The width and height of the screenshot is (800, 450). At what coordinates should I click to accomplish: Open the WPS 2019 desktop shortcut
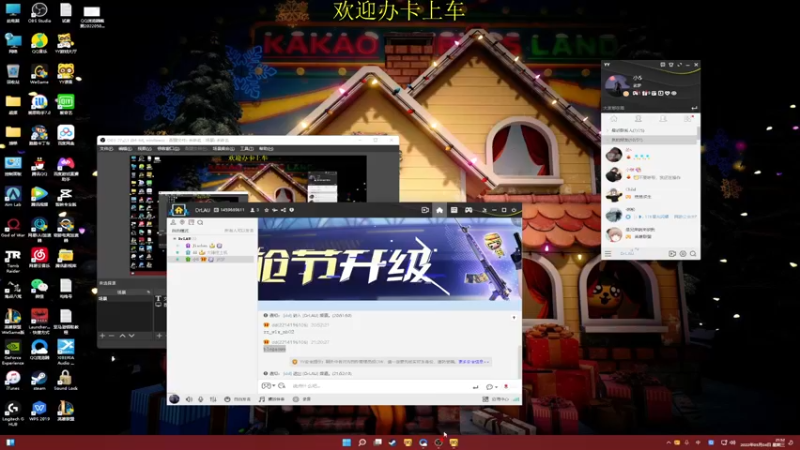click(x=39, y=411)
